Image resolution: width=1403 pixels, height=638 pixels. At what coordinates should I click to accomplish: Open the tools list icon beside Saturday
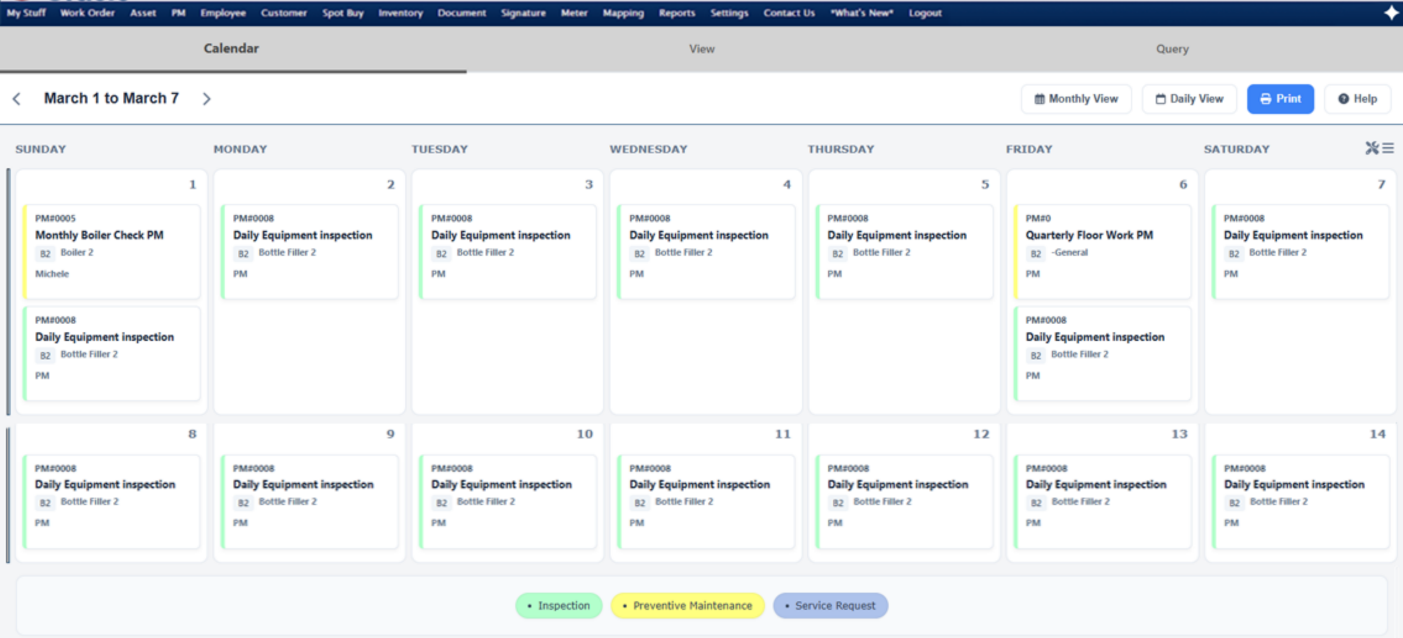(1379, 148)
